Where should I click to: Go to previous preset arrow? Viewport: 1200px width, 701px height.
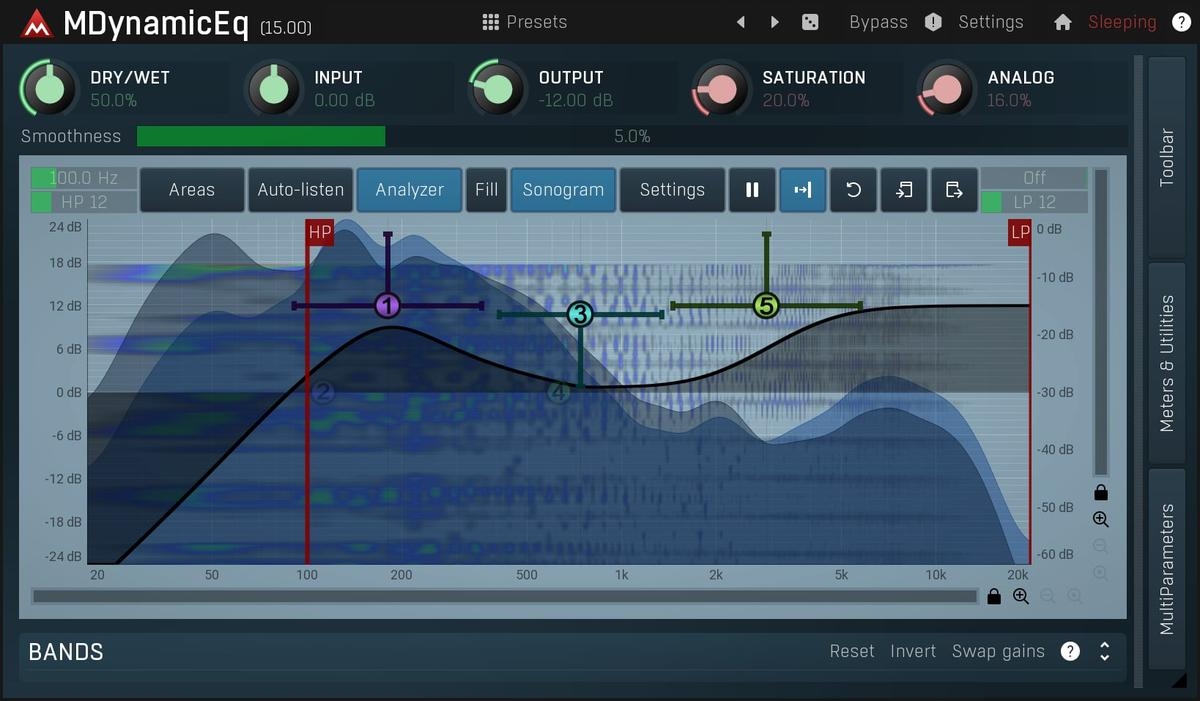[741, 22]
